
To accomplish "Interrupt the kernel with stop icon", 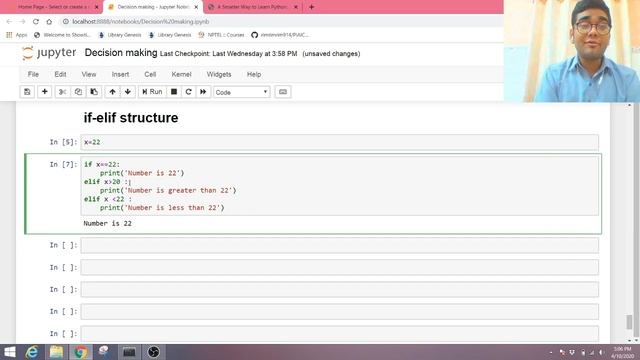I will [174, 92].
